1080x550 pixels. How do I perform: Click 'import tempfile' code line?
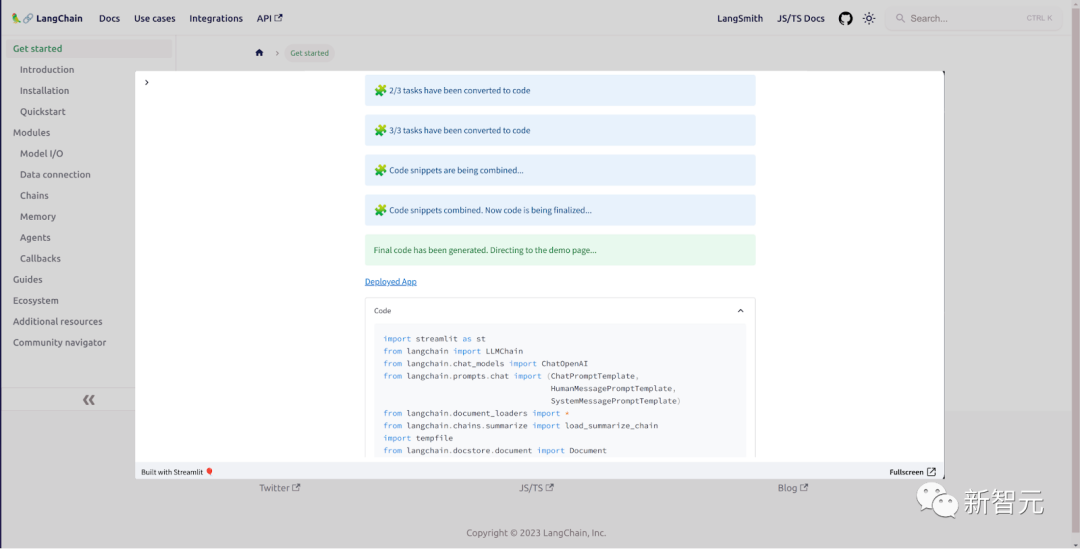(418, 438)
